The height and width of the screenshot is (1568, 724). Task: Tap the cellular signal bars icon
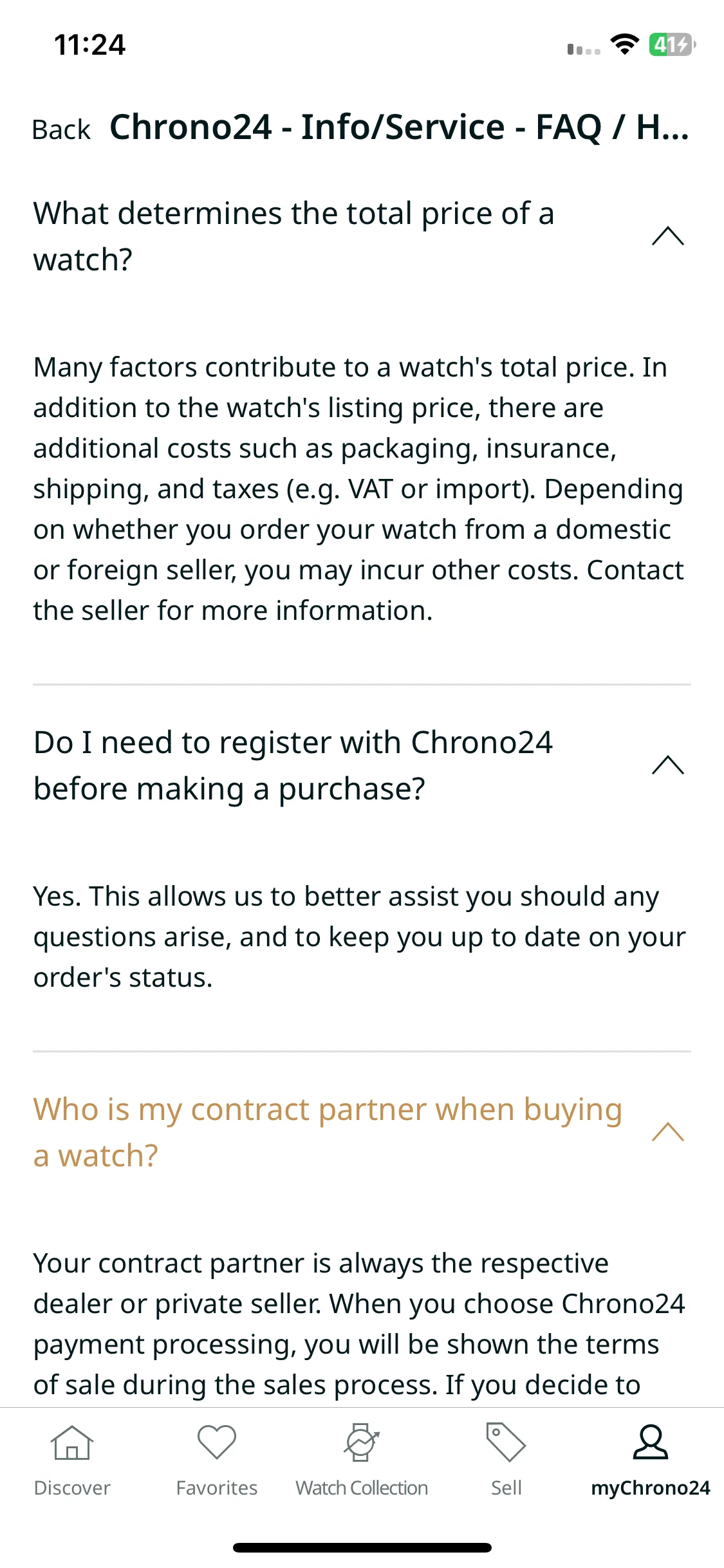click(584, 48)
